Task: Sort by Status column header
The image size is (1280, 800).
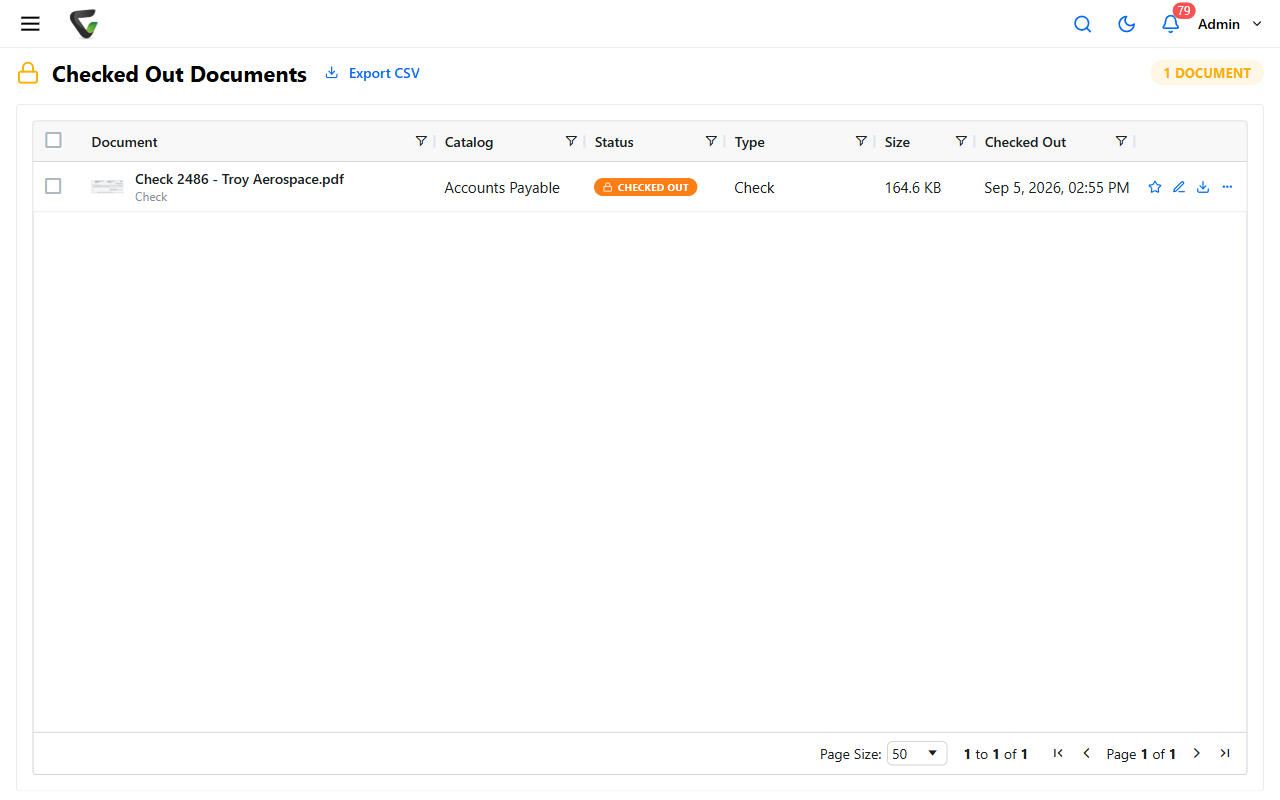Action: click(614, 142)
